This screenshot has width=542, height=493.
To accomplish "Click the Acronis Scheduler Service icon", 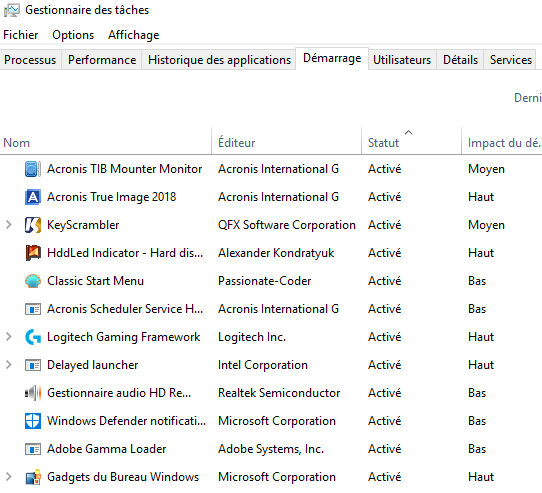I will [33, 309].
